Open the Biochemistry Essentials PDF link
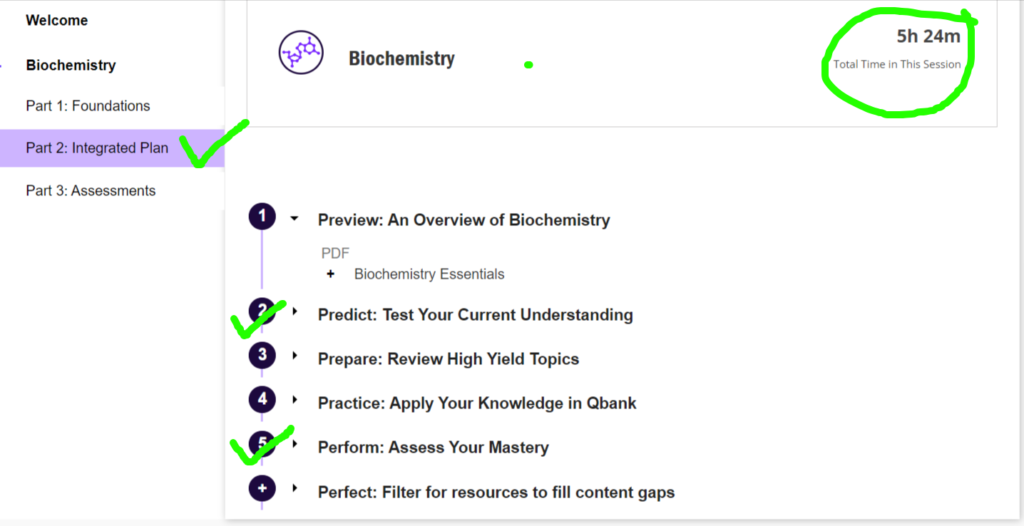The height and width of the screenshot is (526, 1024). click(429, 274)
